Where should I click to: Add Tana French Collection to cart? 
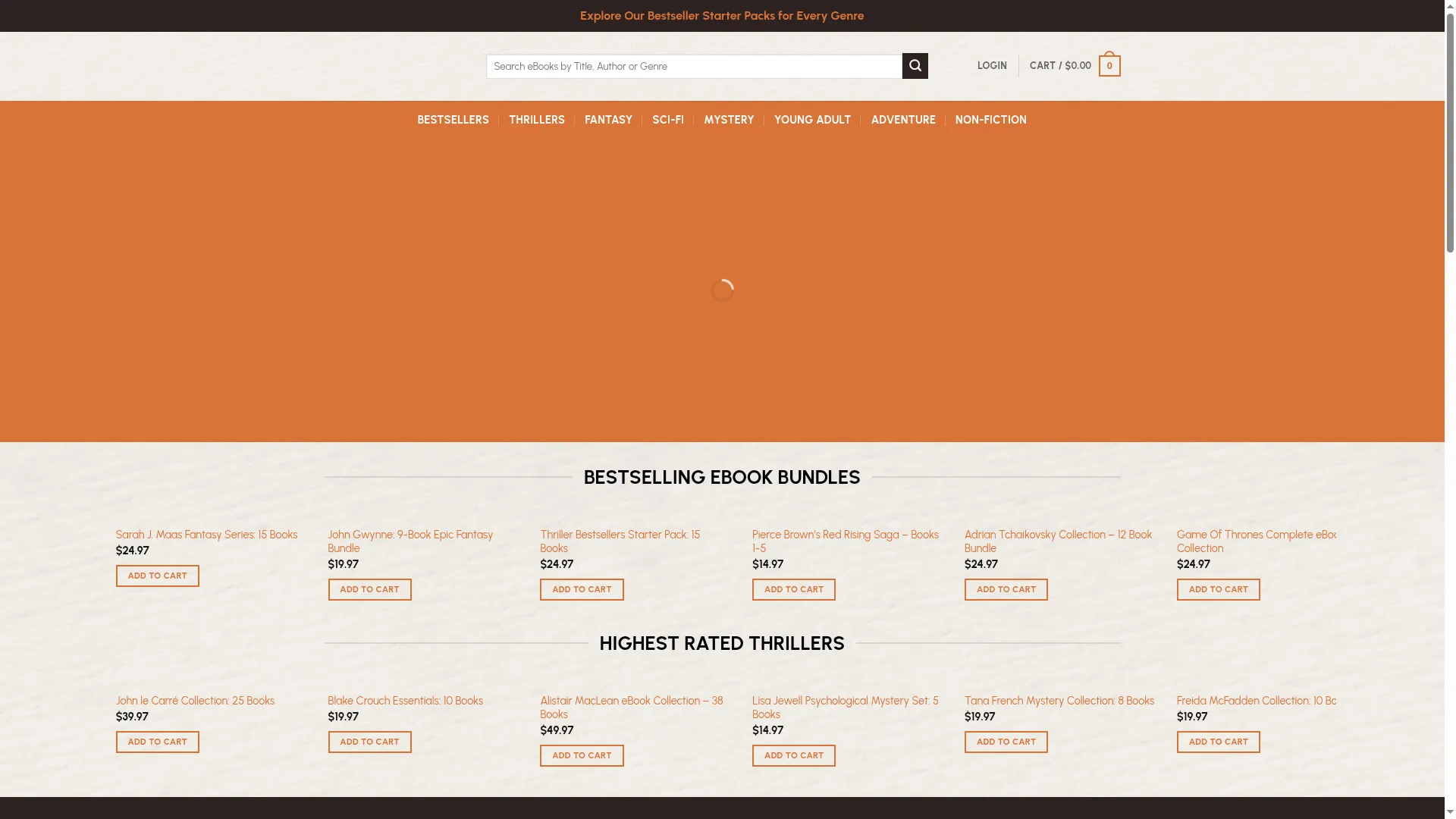click(x=1006, y=742)
